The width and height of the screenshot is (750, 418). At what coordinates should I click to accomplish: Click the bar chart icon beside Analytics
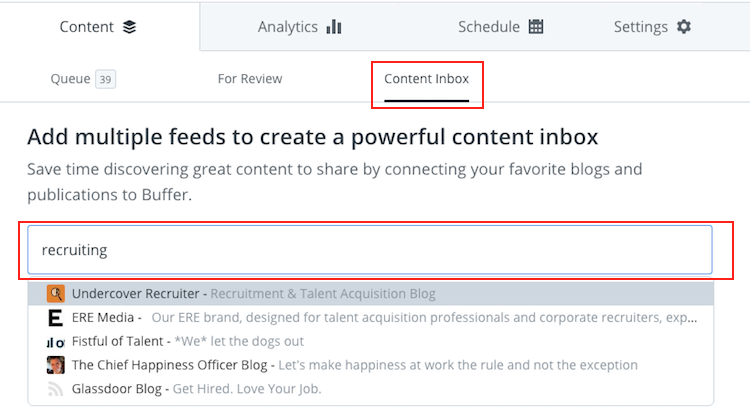[x=334, y=27]
